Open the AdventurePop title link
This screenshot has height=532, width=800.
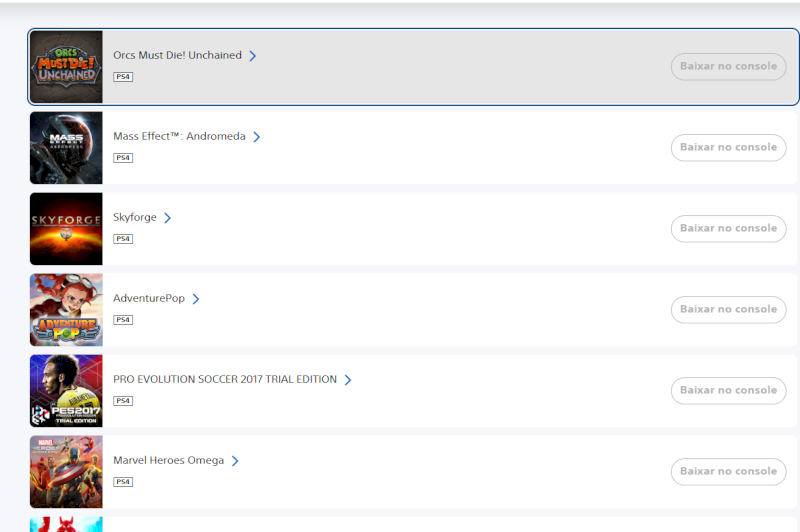pos(149,298)
